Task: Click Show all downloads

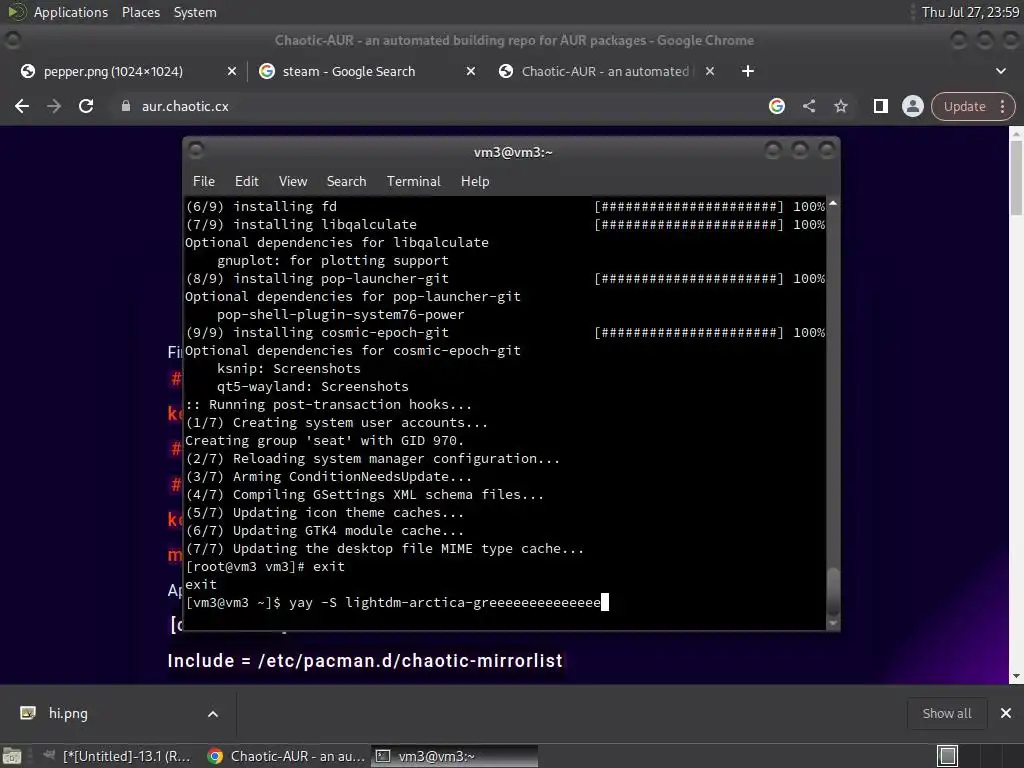Action: coord(946,714)
